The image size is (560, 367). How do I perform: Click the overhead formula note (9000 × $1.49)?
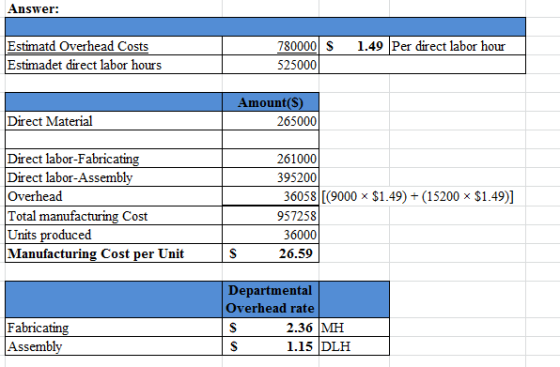coord(418,196)
